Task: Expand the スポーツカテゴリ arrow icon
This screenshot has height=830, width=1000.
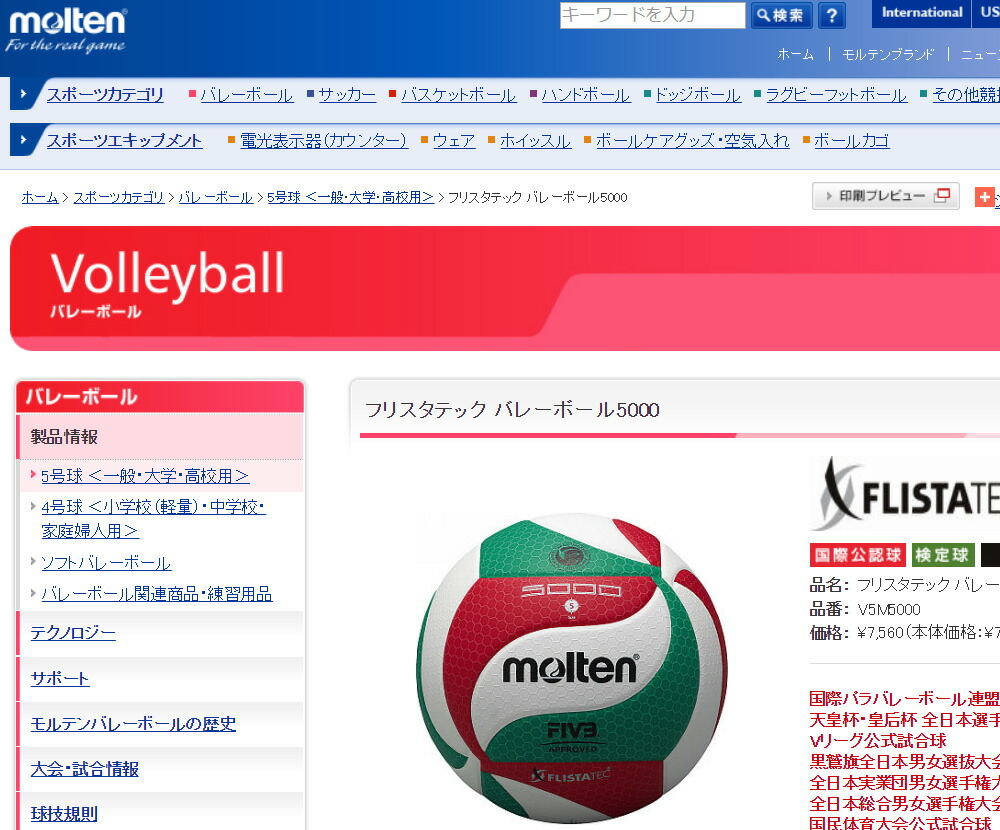Action: click(x=24, y=94)
